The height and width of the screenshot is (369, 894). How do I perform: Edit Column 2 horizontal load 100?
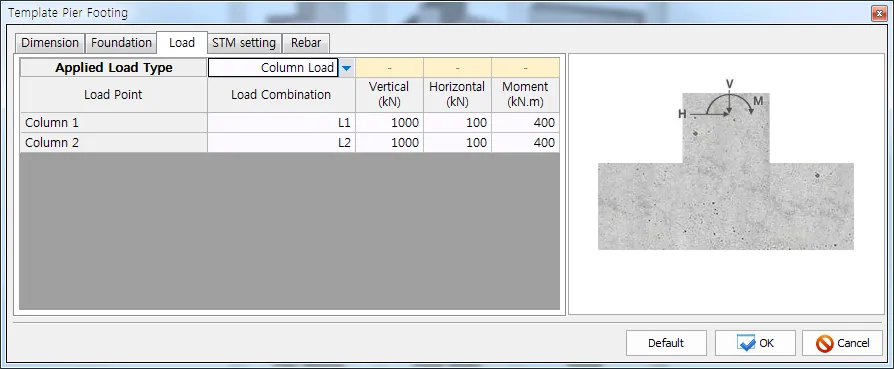click(x=457, y=143)
